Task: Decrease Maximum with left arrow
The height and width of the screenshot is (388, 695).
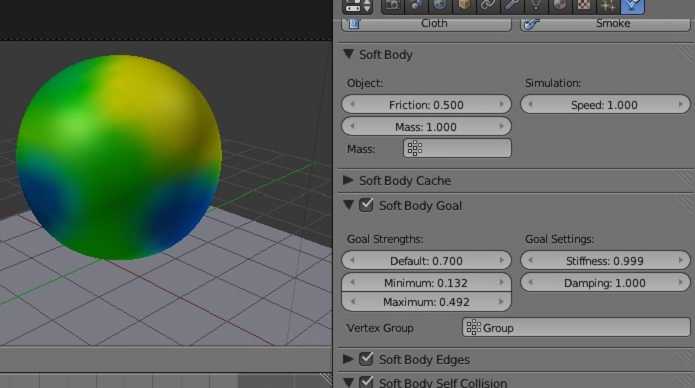Action: tap(352, 302)
